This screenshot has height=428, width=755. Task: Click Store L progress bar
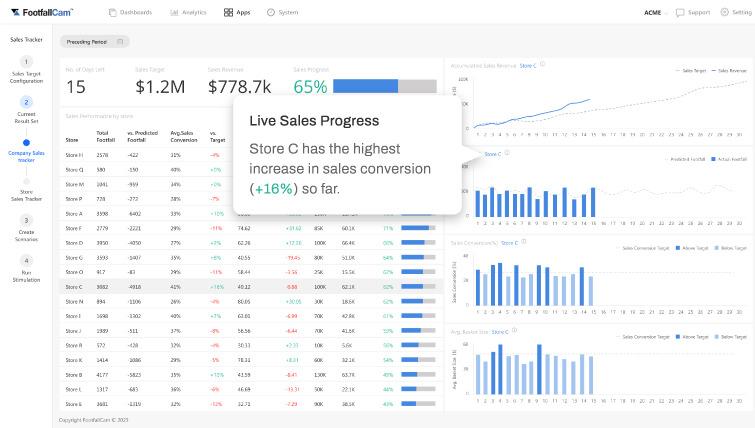(418, 389)
